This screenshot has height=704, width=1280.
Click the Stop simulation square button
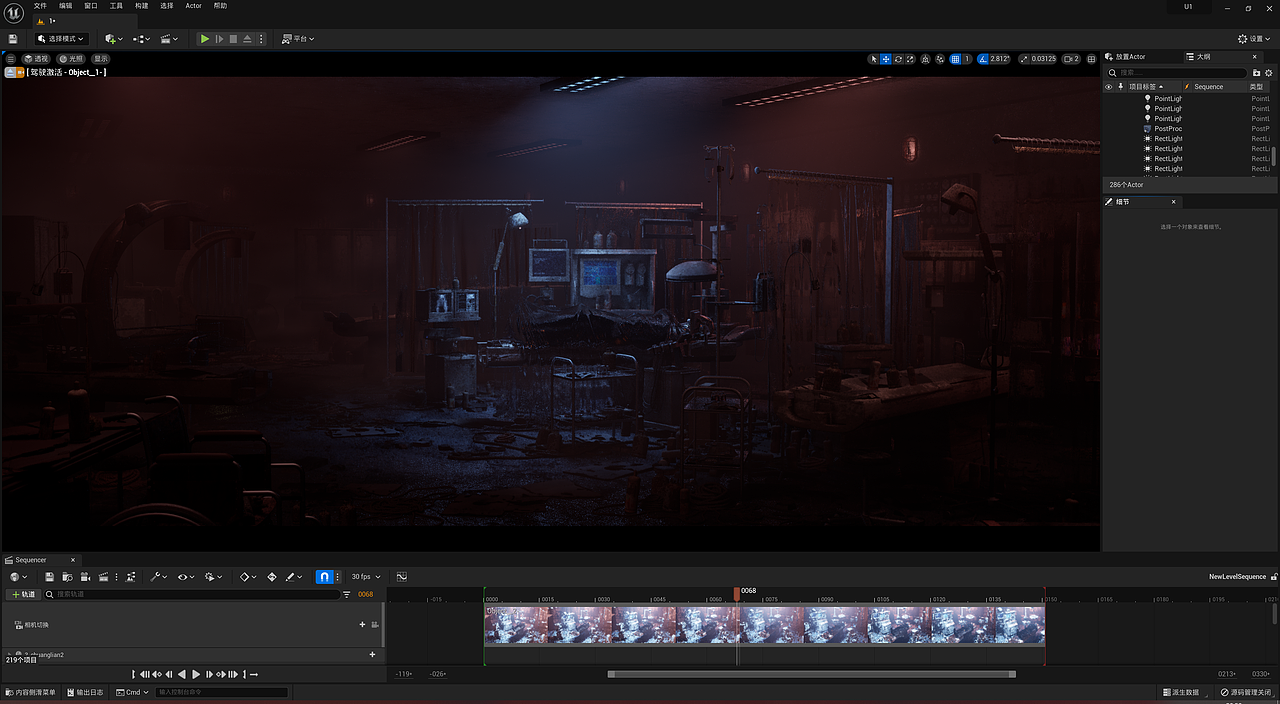[233, 39]
